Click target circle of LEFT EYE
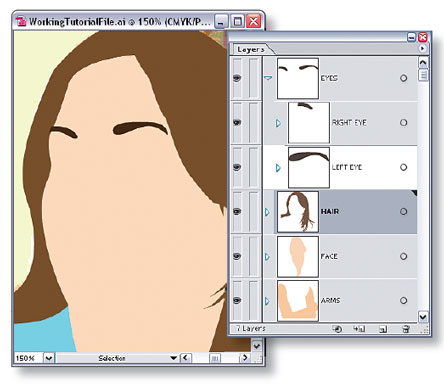Screen dimensions: 444x387 coord(403,167)
